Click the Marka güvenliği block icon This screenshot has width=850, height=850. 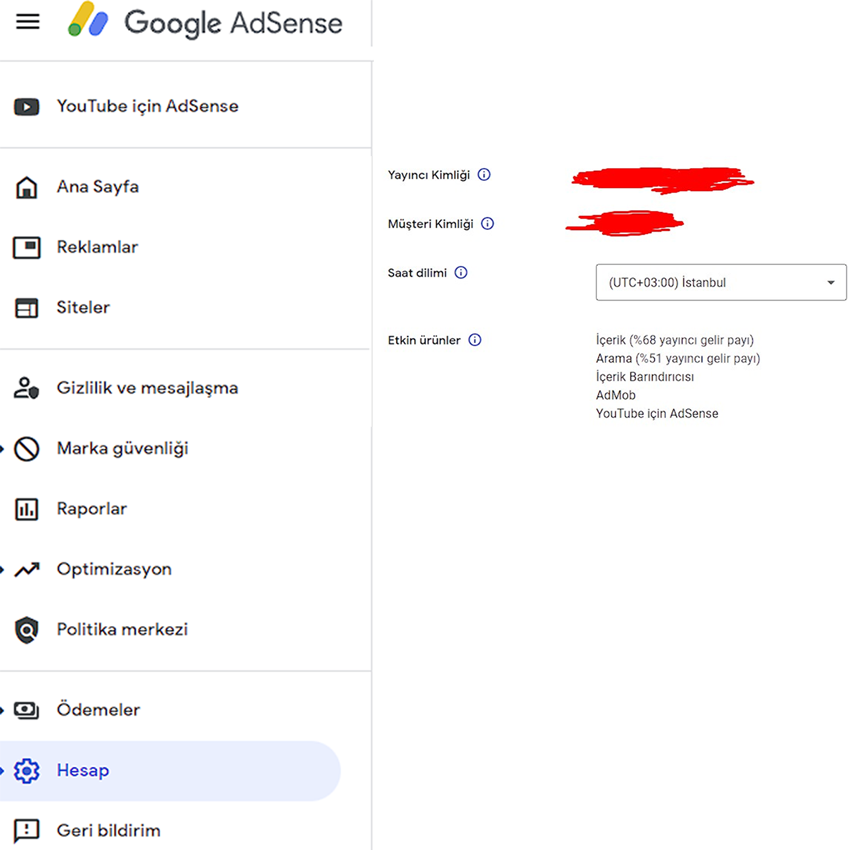click(x=27, y=449)
